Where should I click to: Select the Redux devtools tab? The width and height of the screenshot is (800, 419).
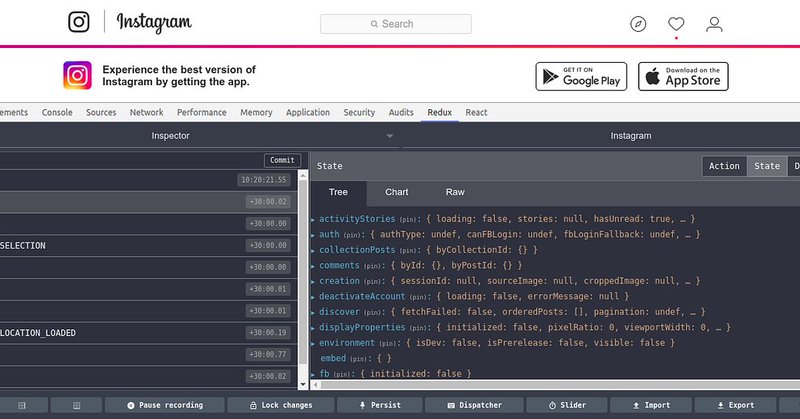coord(440,112)
